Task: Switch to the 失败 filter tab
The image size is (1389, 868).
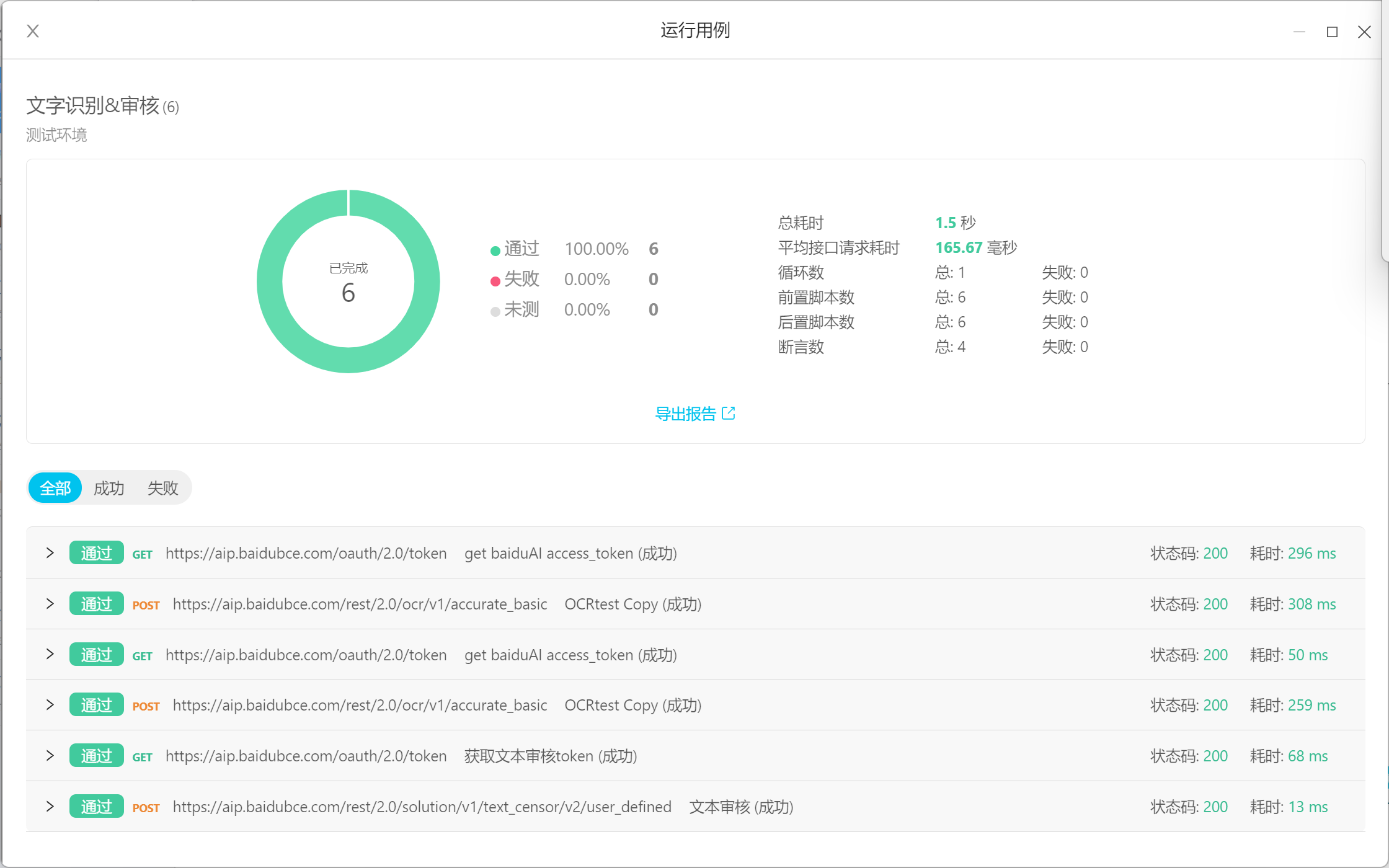Action: (x=162, y=488)
